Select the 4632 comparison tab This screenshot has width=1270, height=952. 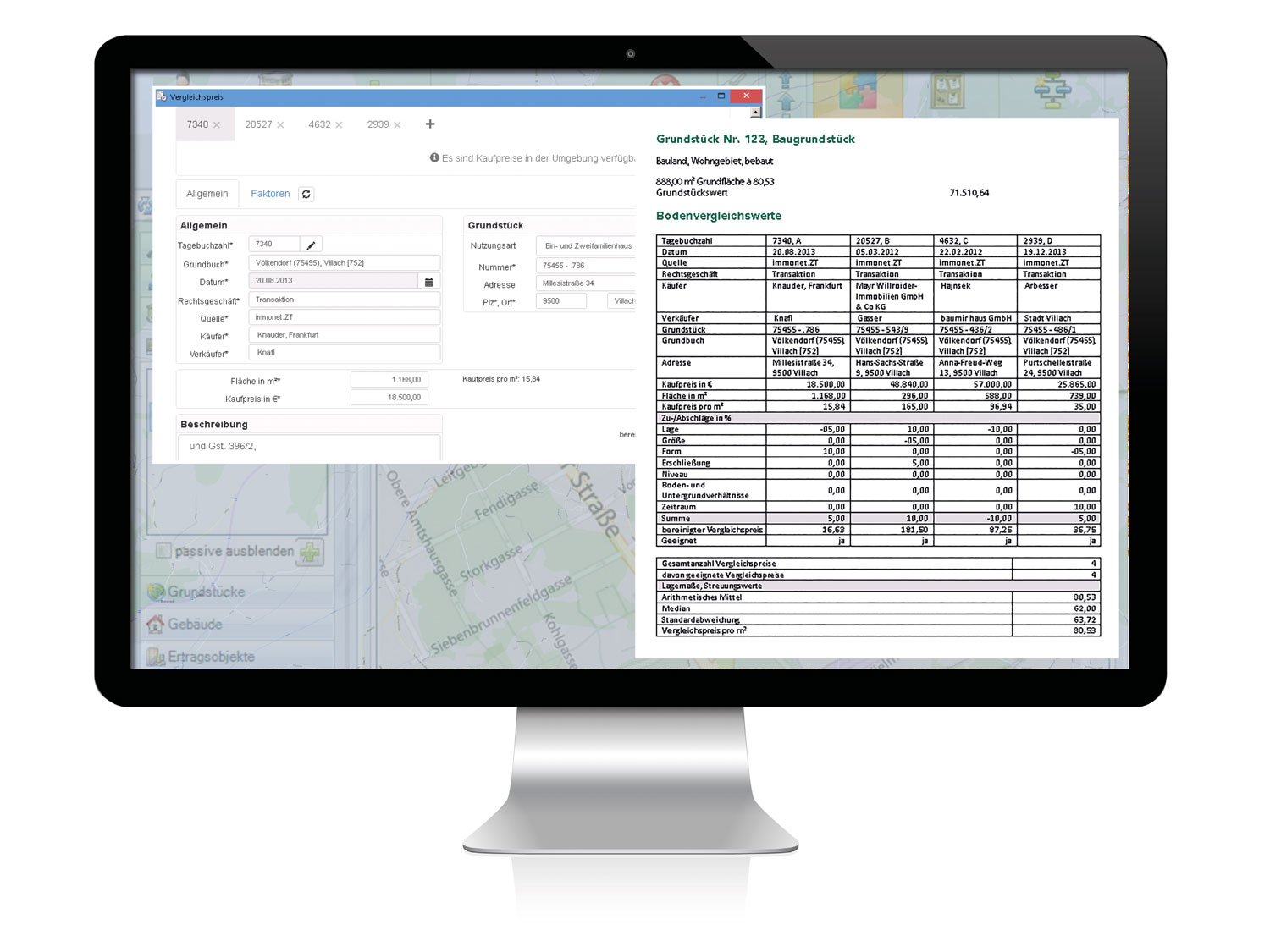pyautogui.click(x=319, y=124)
